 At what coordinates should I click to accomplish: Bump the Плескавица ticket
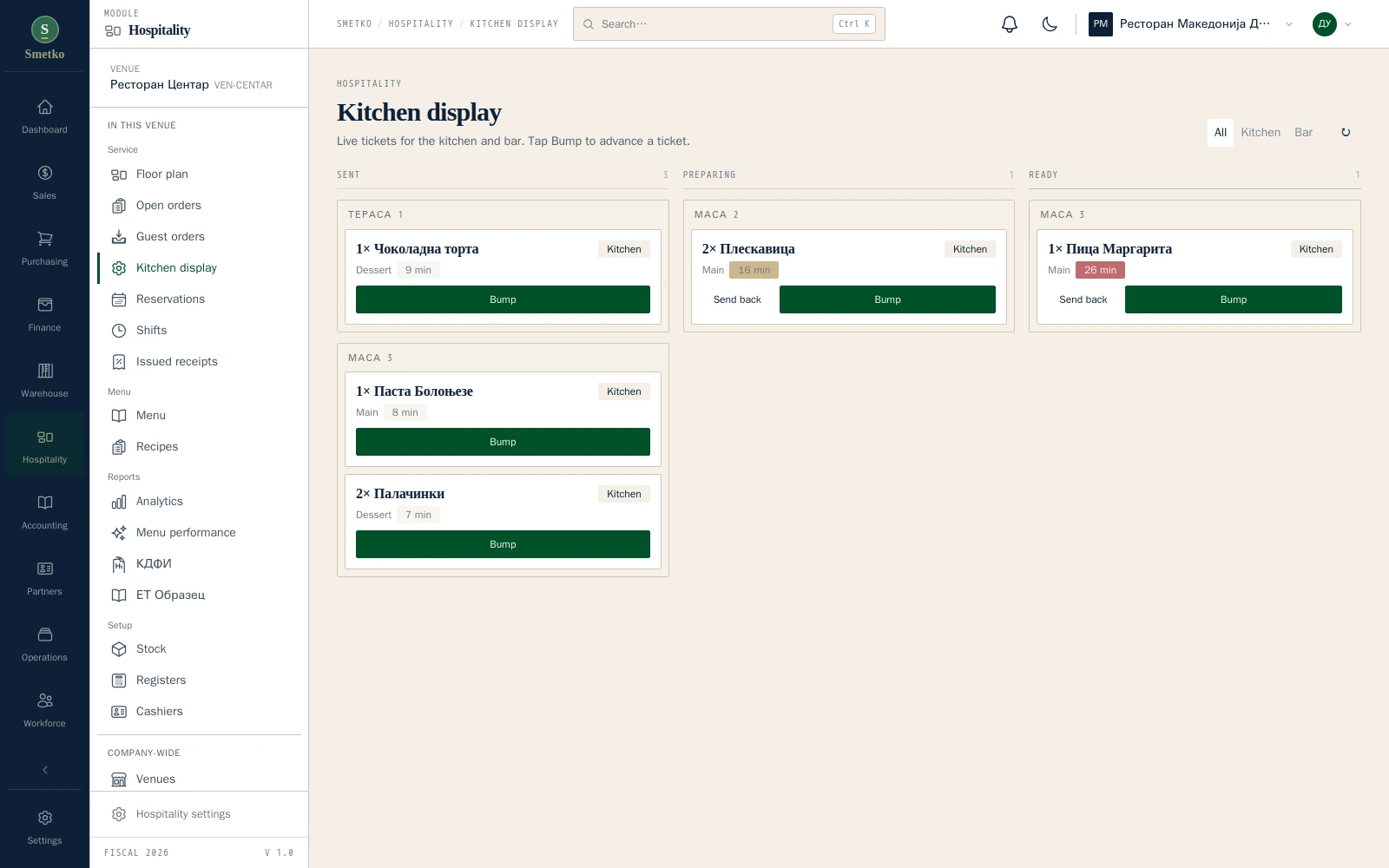click(887, 299)
